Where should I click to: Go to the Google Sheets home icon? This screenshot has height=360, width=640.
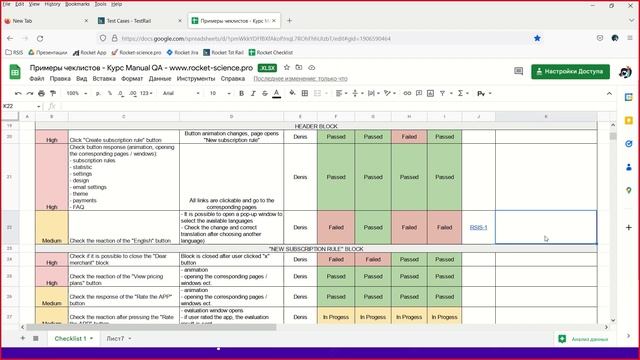point(15,72)
